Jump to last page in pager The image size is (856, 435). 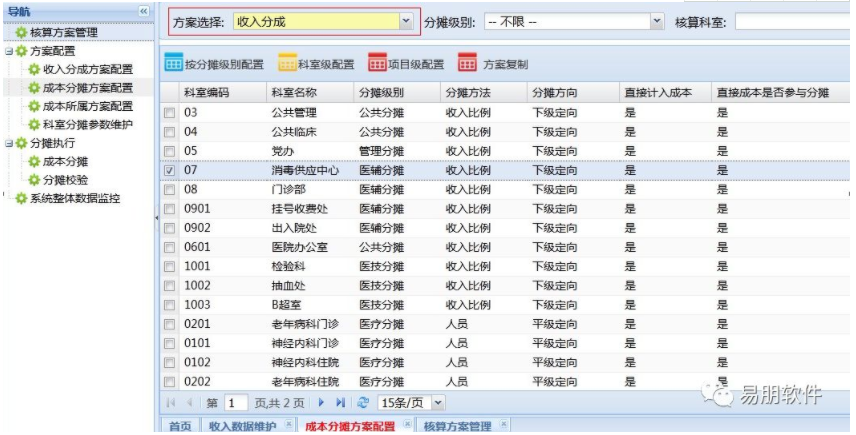click(341, 403)
